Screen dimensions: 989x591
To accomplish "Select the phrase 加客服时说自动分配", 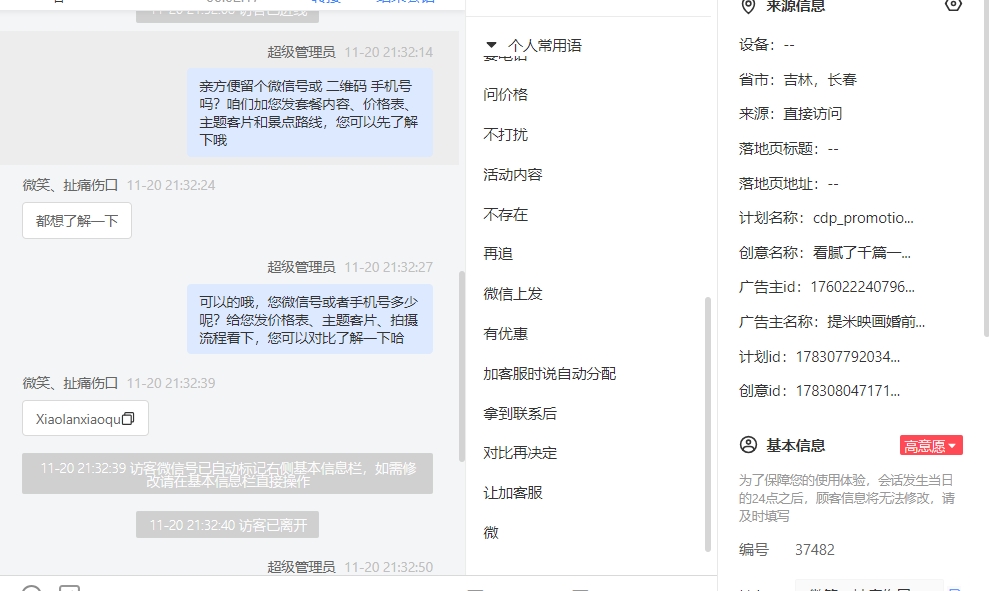I will pos(549,373).
